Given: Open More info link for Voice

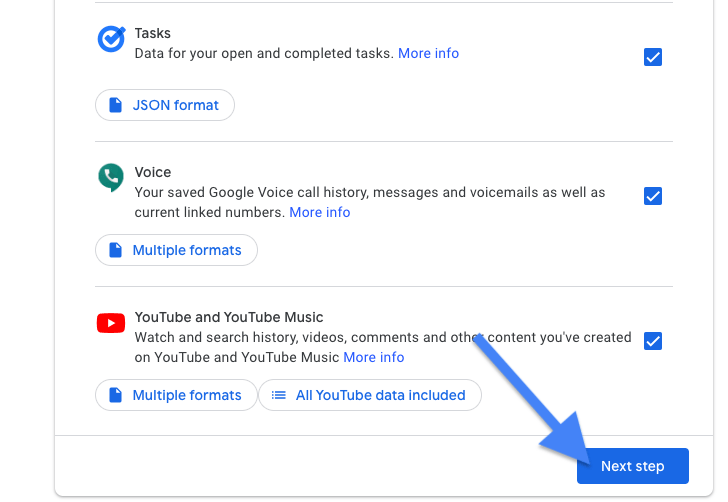Looking at the screenshot, I should pos(320,212).
